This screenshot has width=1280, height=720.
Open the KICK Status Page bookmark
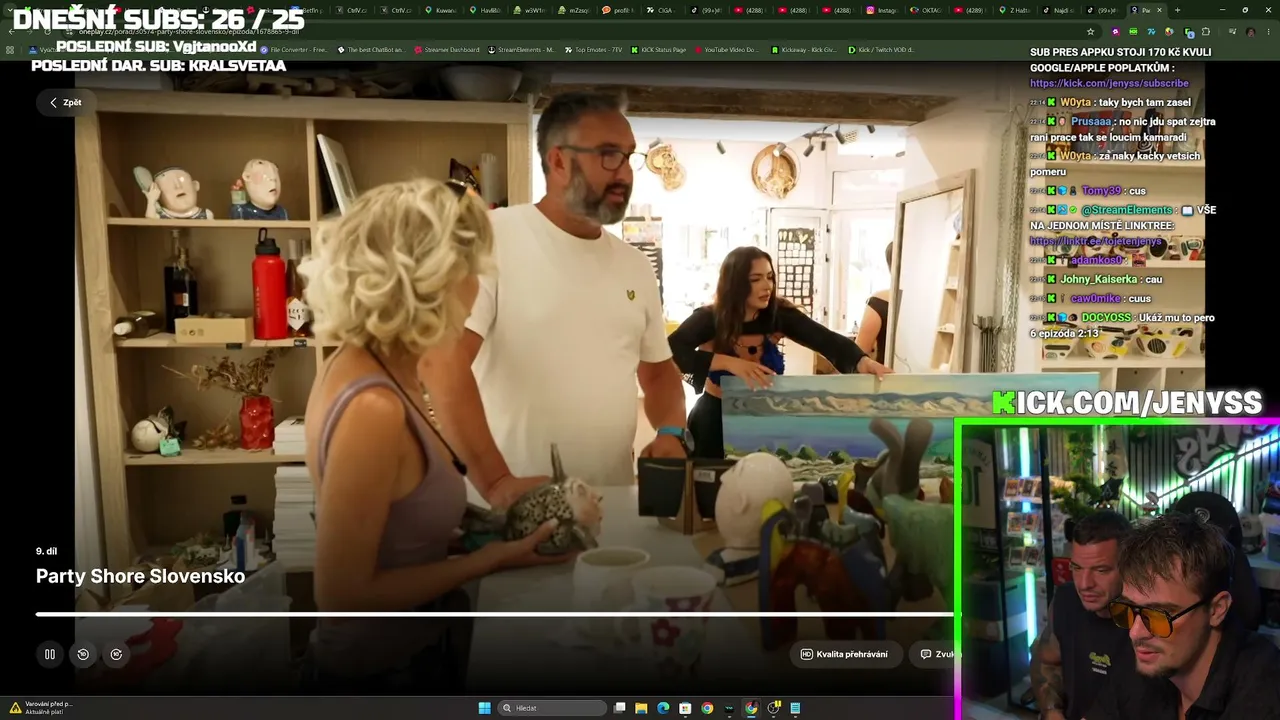pyautogui.click(x=659, y=49)
